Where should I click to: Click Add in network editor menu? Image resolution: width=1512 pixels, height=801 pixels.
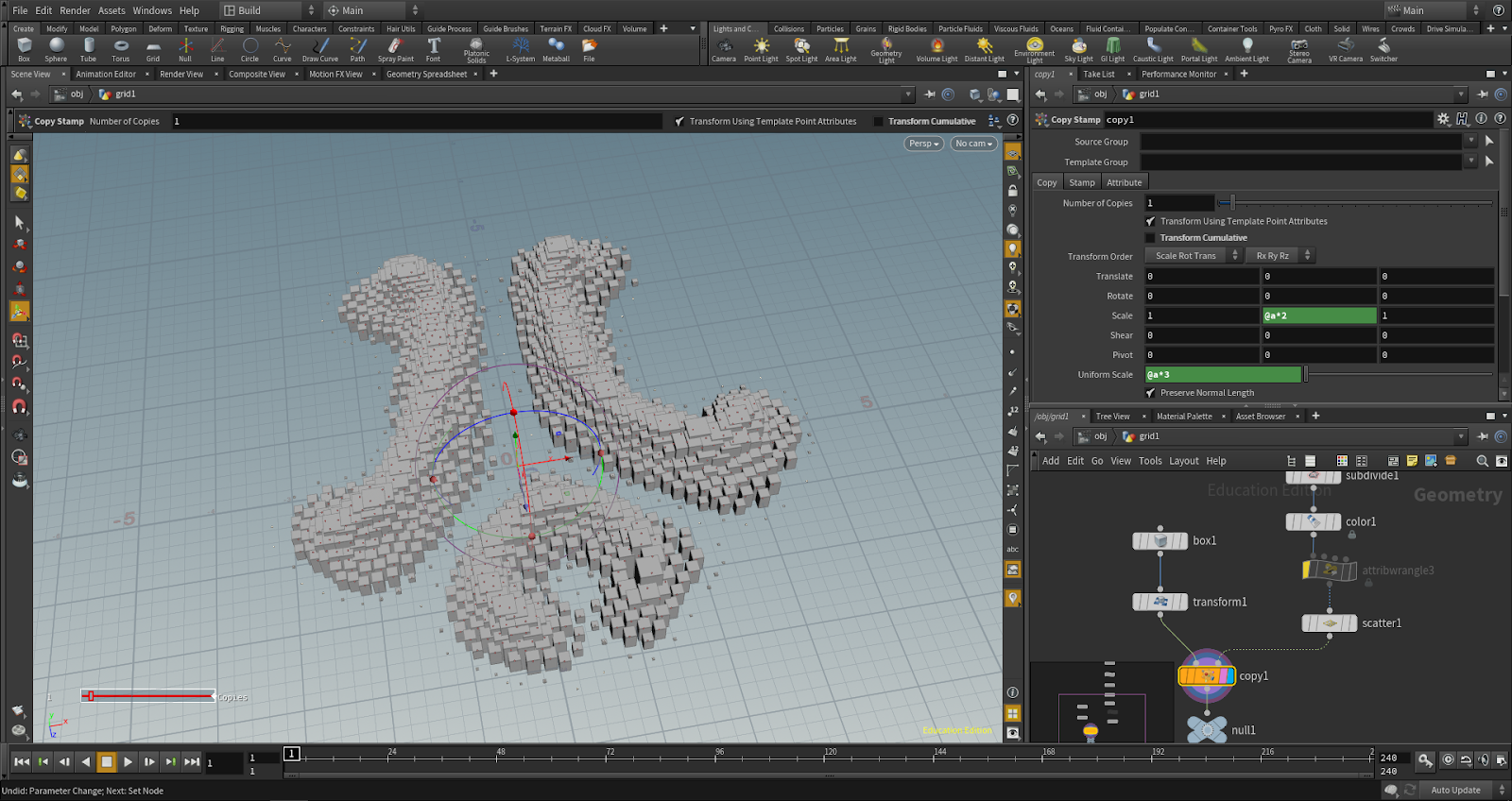pos(1051,461)
